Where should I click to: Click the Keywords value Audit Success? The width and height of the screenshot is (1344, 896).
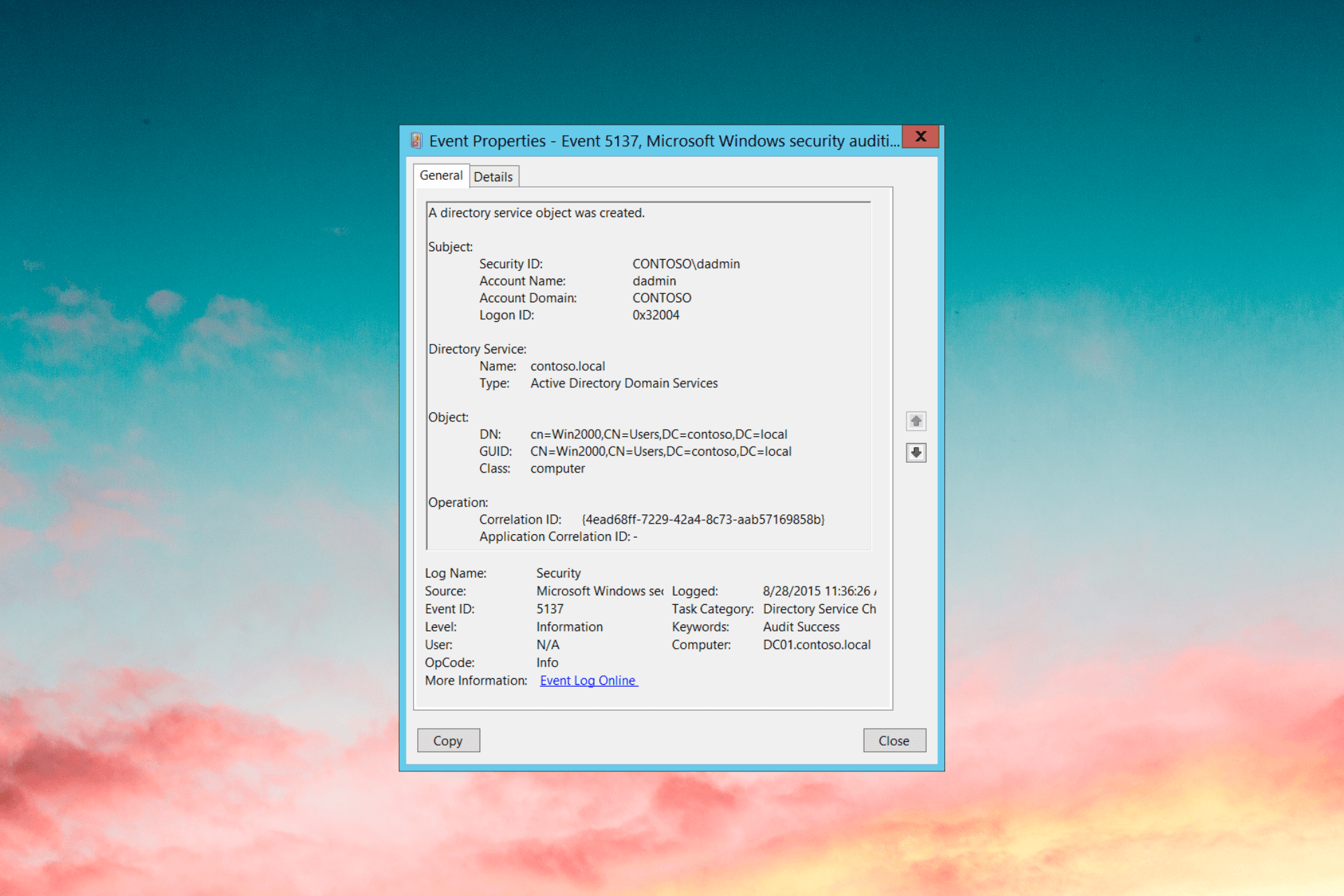click(801, 627)
